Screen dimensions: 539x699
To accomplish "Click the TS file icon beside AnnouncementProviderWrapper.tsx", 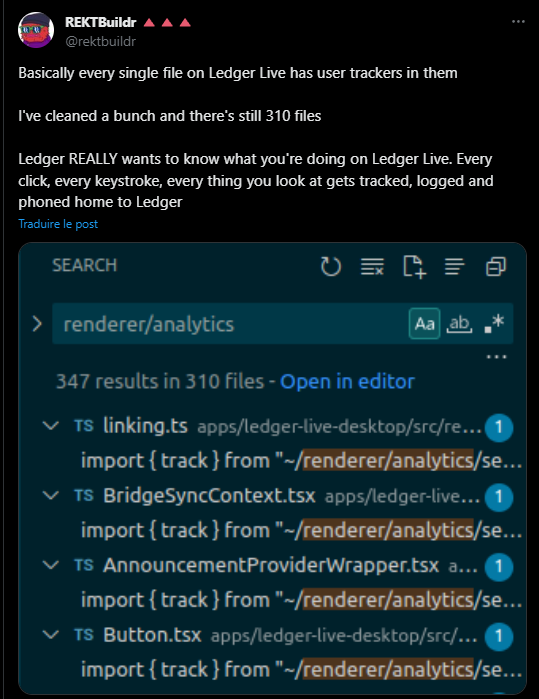I will point(84,565).
